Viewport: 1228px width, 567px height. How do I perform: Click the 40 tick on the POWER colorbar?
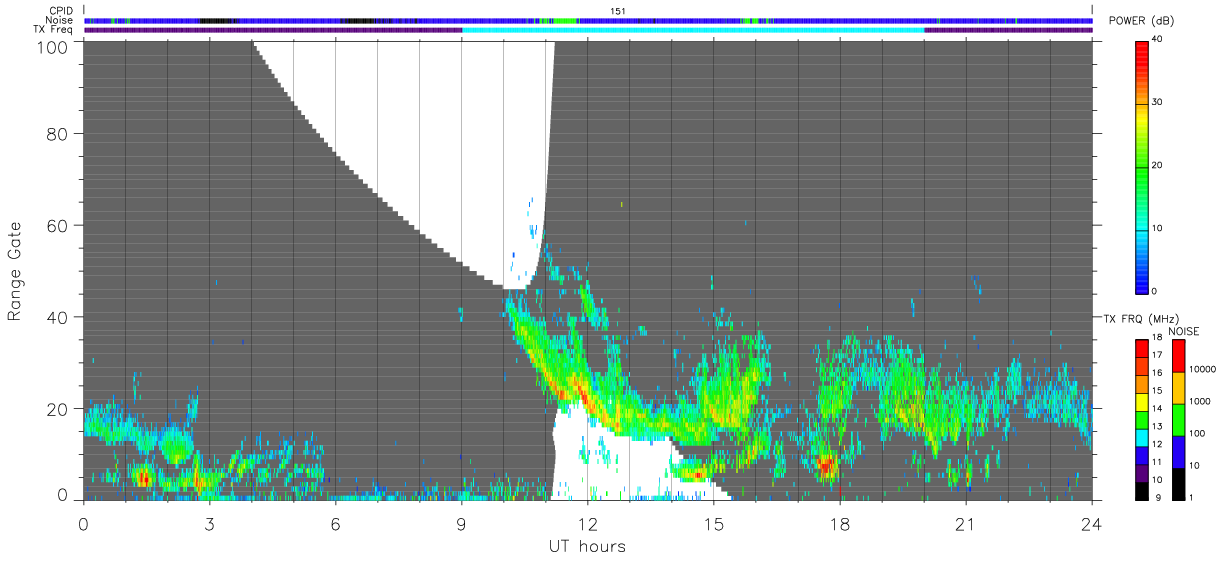(x=1157, y=40)
